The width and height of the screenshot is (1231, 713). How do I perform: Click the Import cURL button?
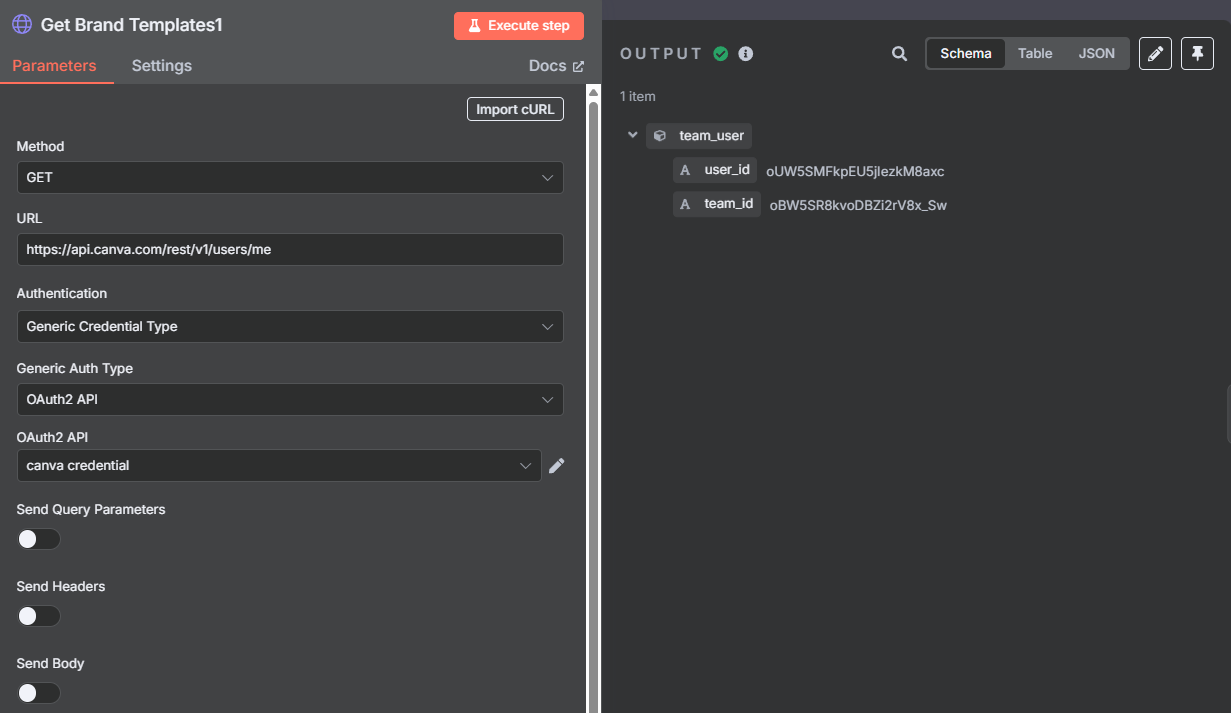click(515, 109)
